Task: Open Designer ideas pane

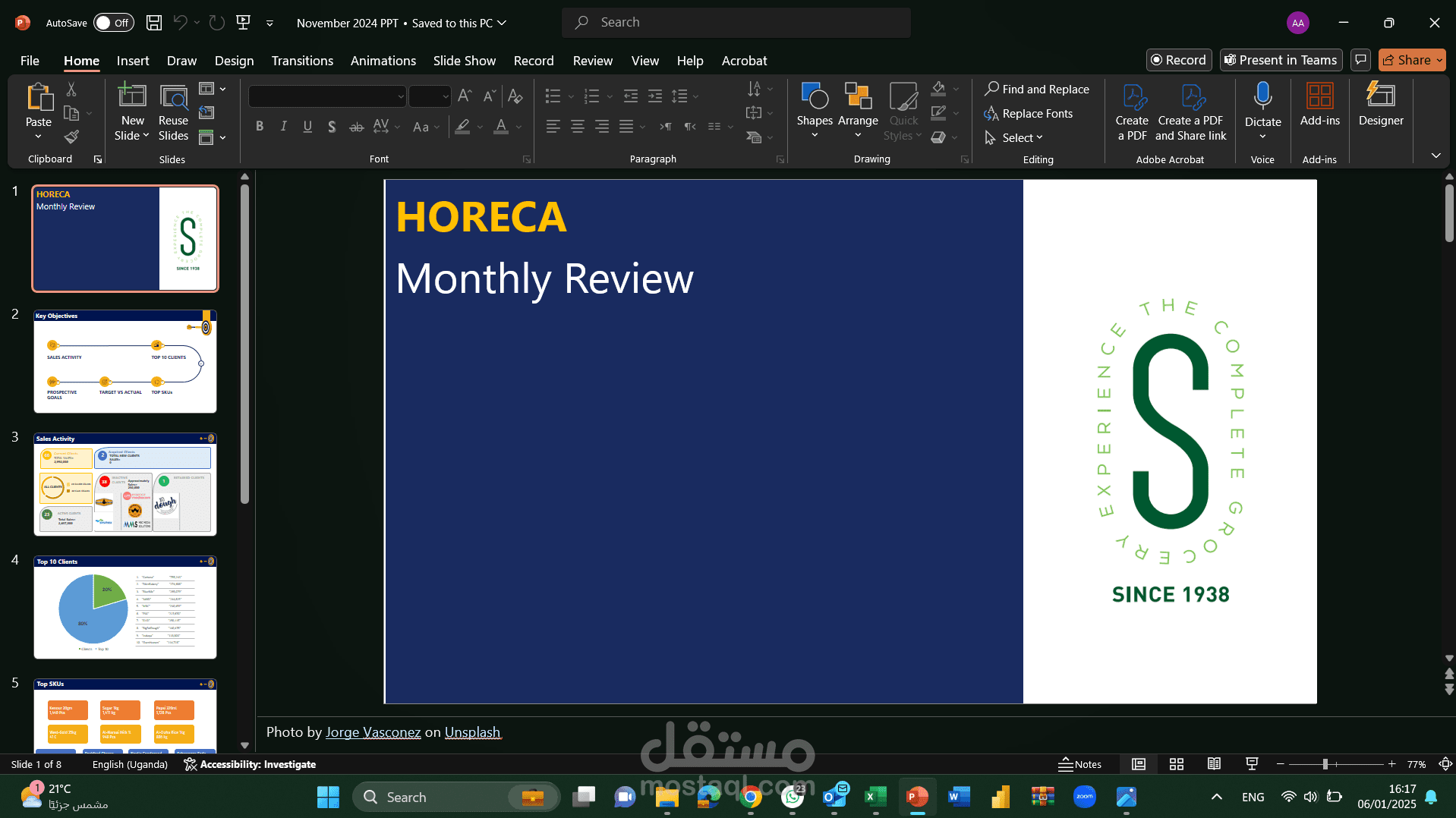Action: (1381, 105)
